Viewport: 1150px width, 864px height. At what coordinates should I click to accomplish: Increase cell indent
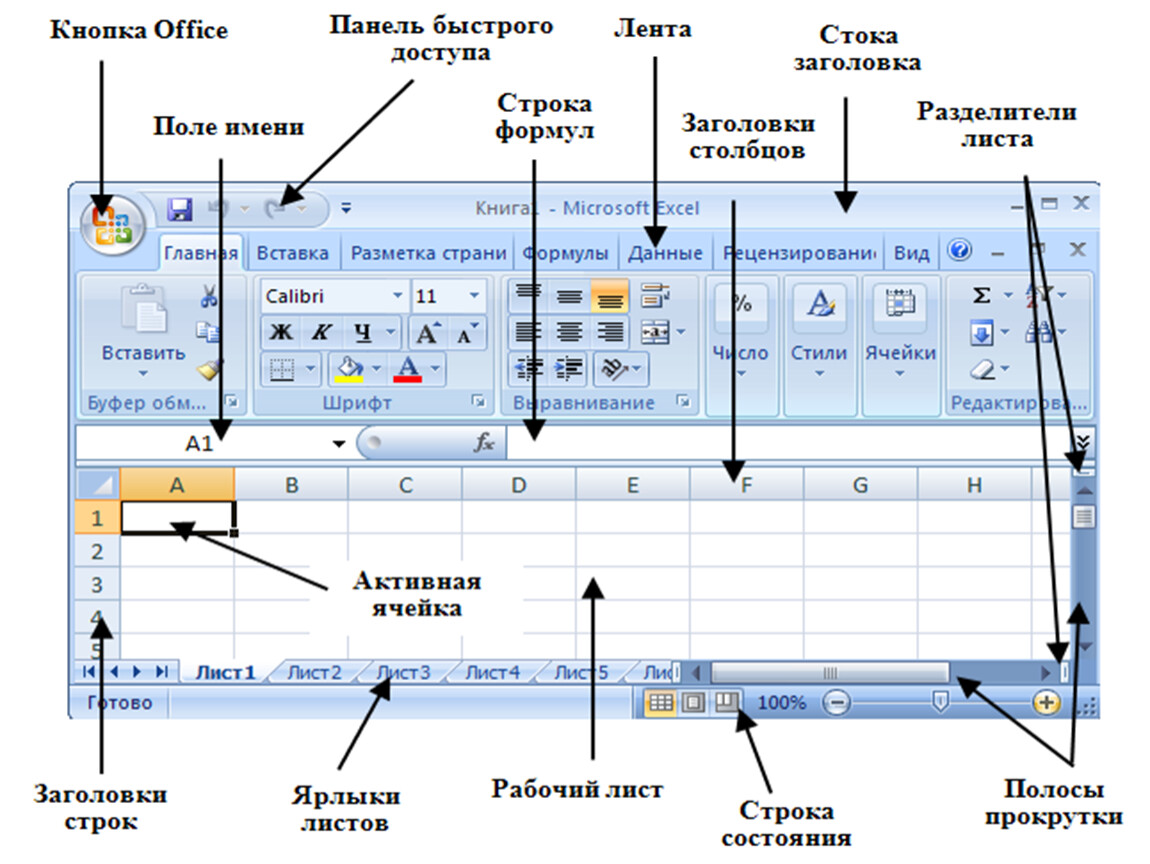(x=568, y=368)
